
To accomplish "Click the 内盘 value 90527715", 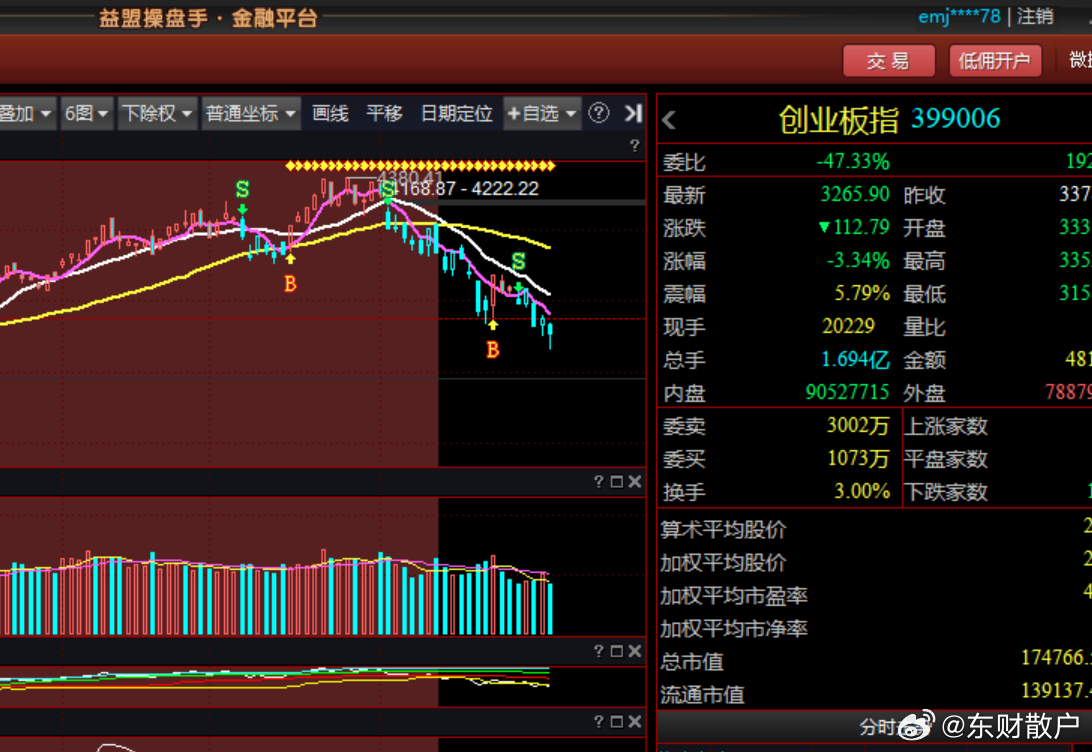I will (848, 392).
